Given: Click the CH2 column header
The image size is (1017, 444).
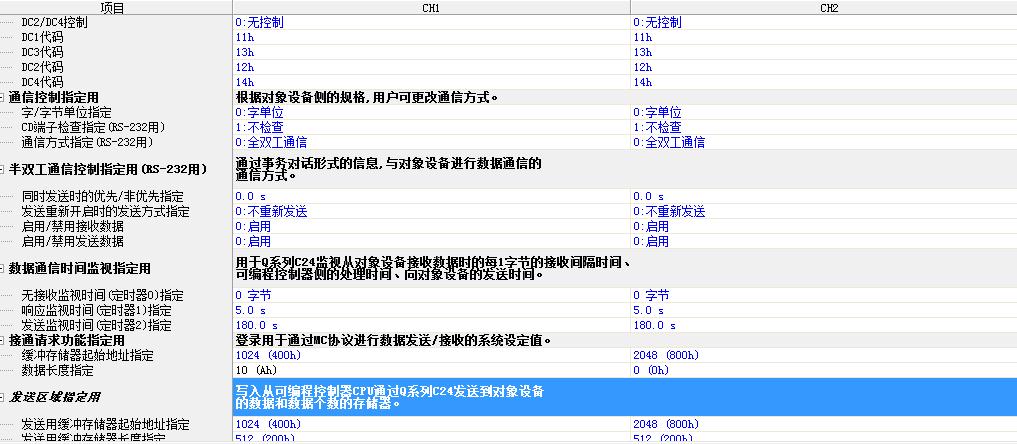Looking at the screenshot, I should tap(828, 7).
